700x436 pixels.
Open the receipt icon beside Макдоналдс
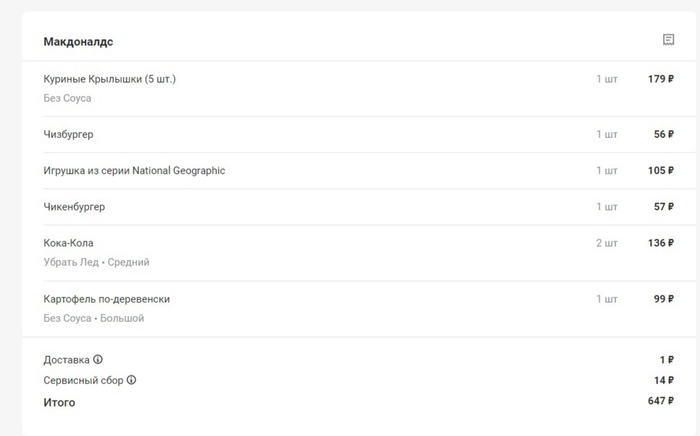point(668,40)
